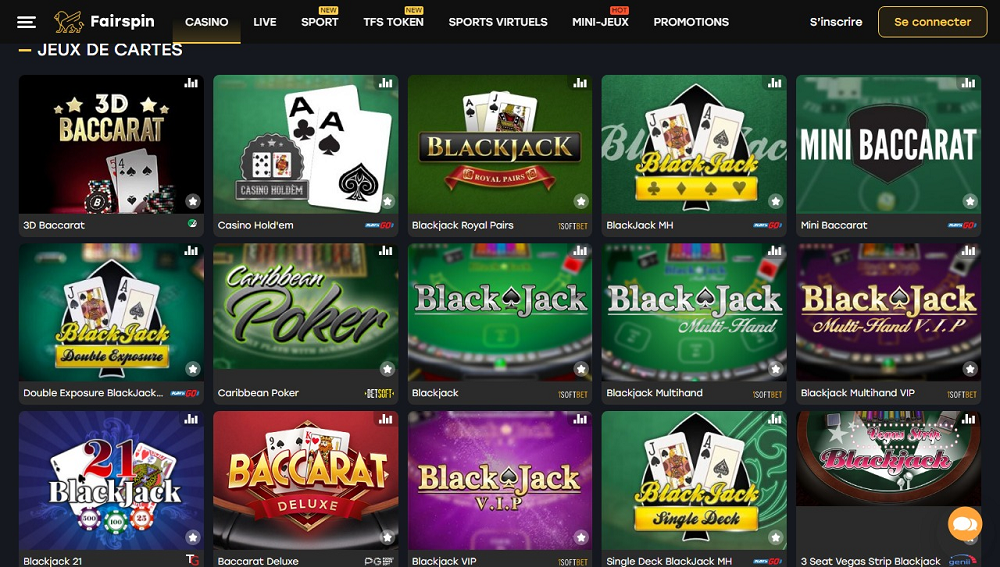This screenshot has width=1000, height=567.
Task: Favorite Casino Hold'em with star toggle
Action: (387, 202)
